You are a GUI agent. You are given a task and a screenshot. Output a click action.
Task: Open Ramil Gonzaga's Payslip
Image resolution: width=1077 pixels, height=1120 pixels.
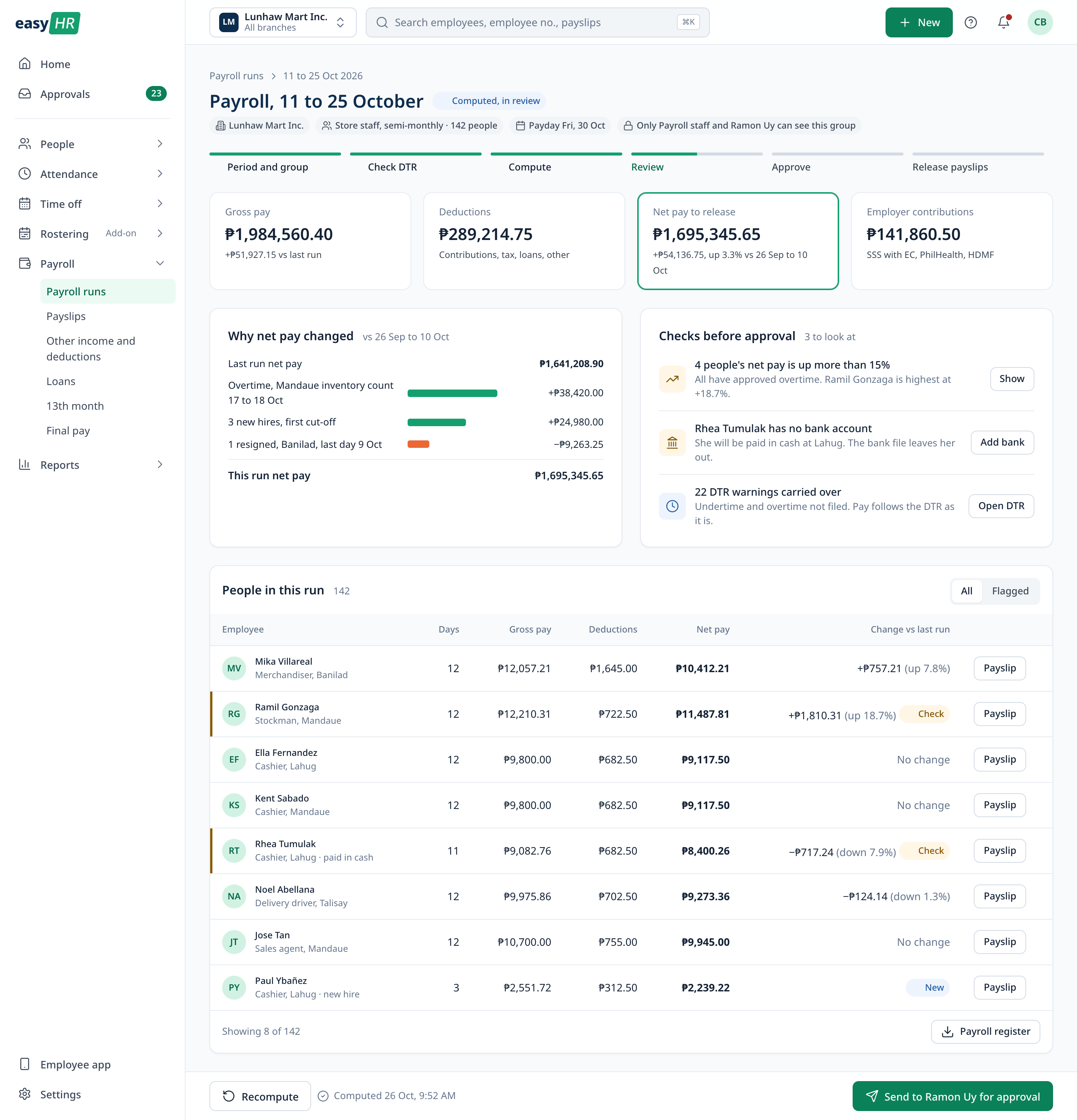pos(999,714)
